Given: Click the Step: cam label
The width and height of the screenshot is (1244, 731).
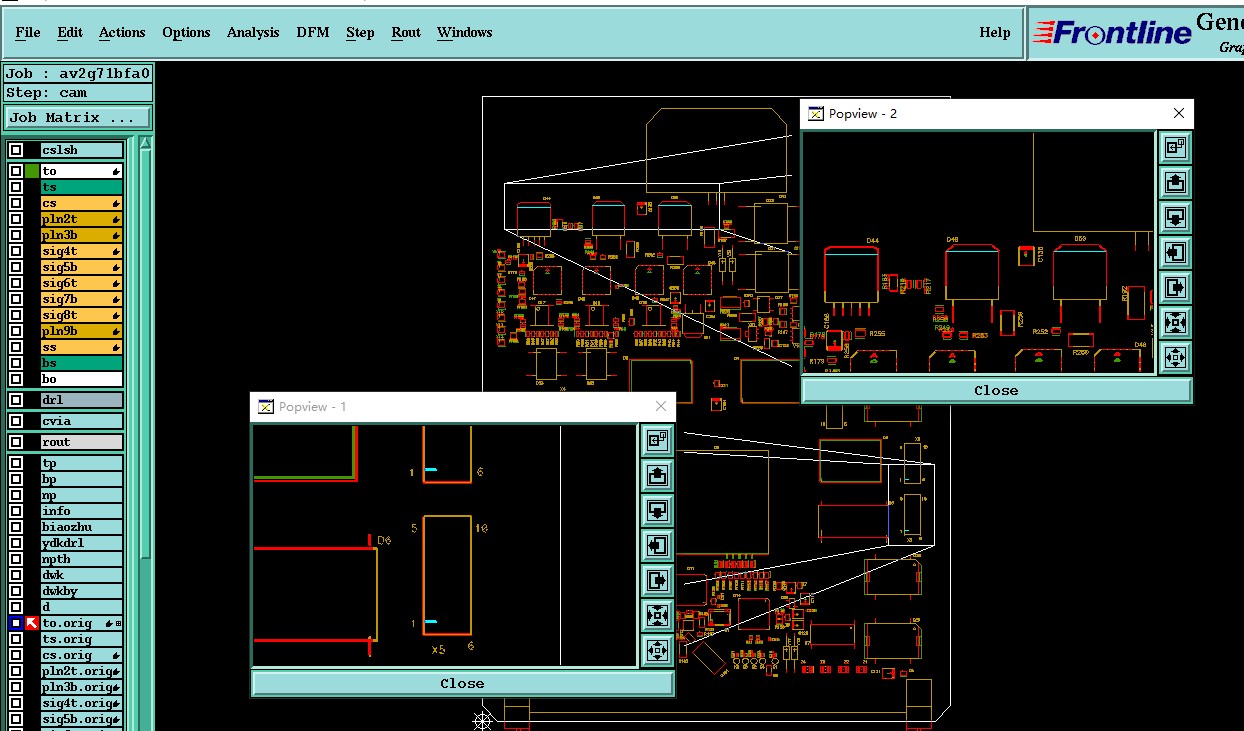Looking at the screenshot, I should coord(78,93).
